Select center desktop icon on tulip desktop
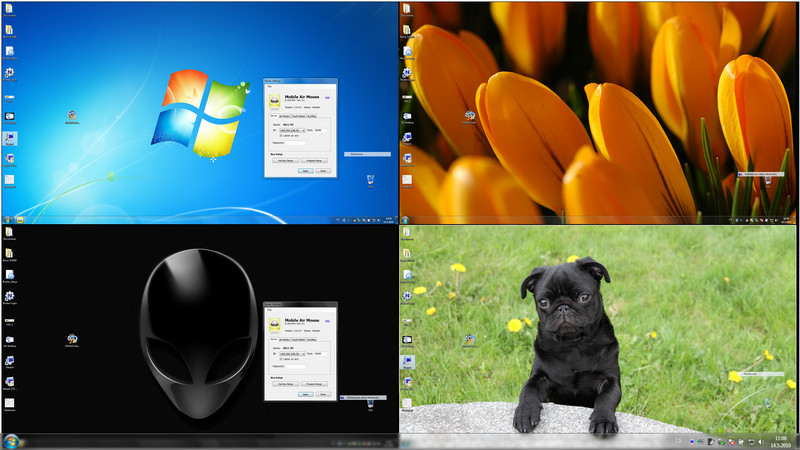 (x=469, y=117)
